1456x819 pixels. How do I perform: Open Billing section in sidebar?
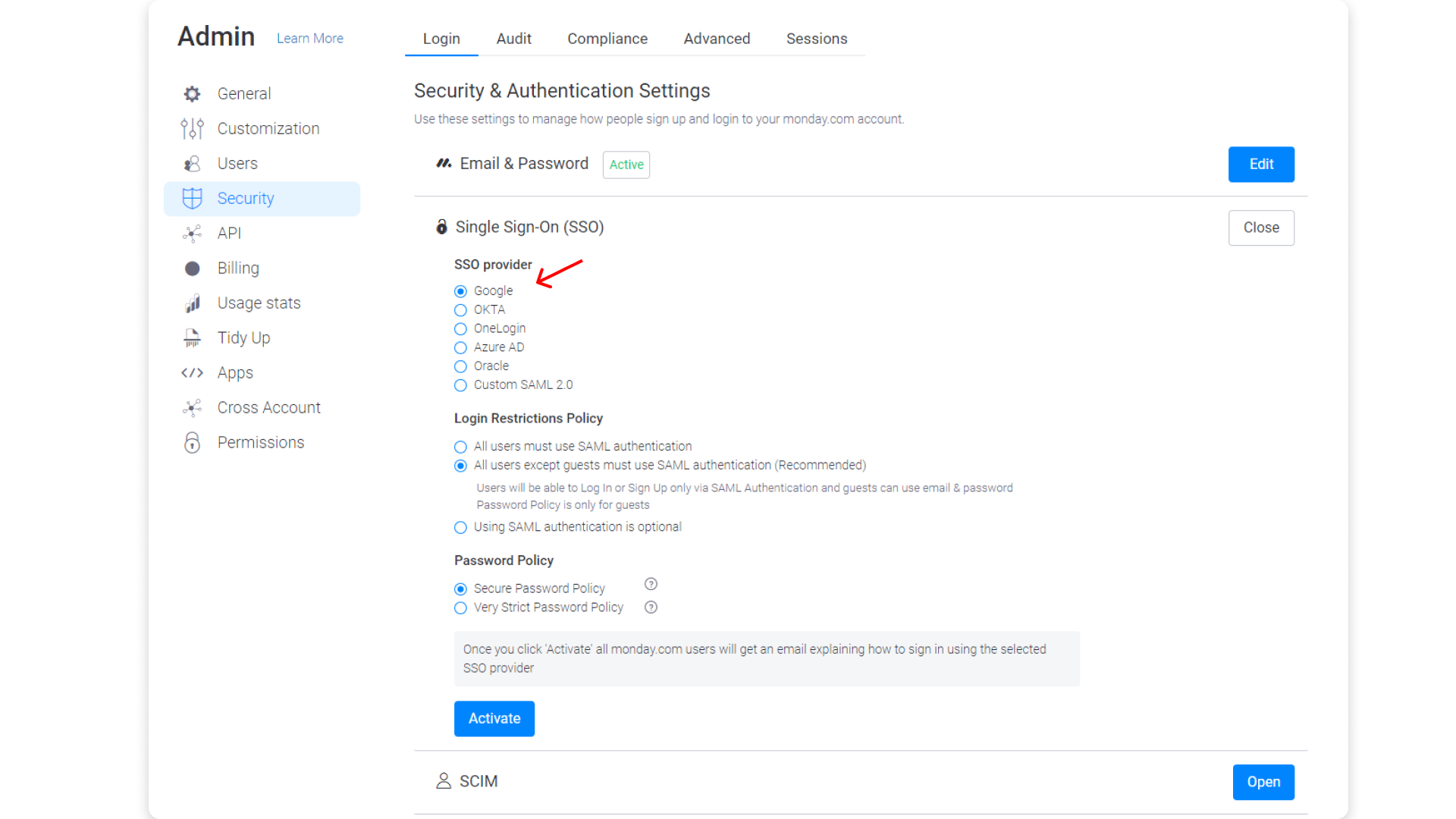tap(262, 268)
